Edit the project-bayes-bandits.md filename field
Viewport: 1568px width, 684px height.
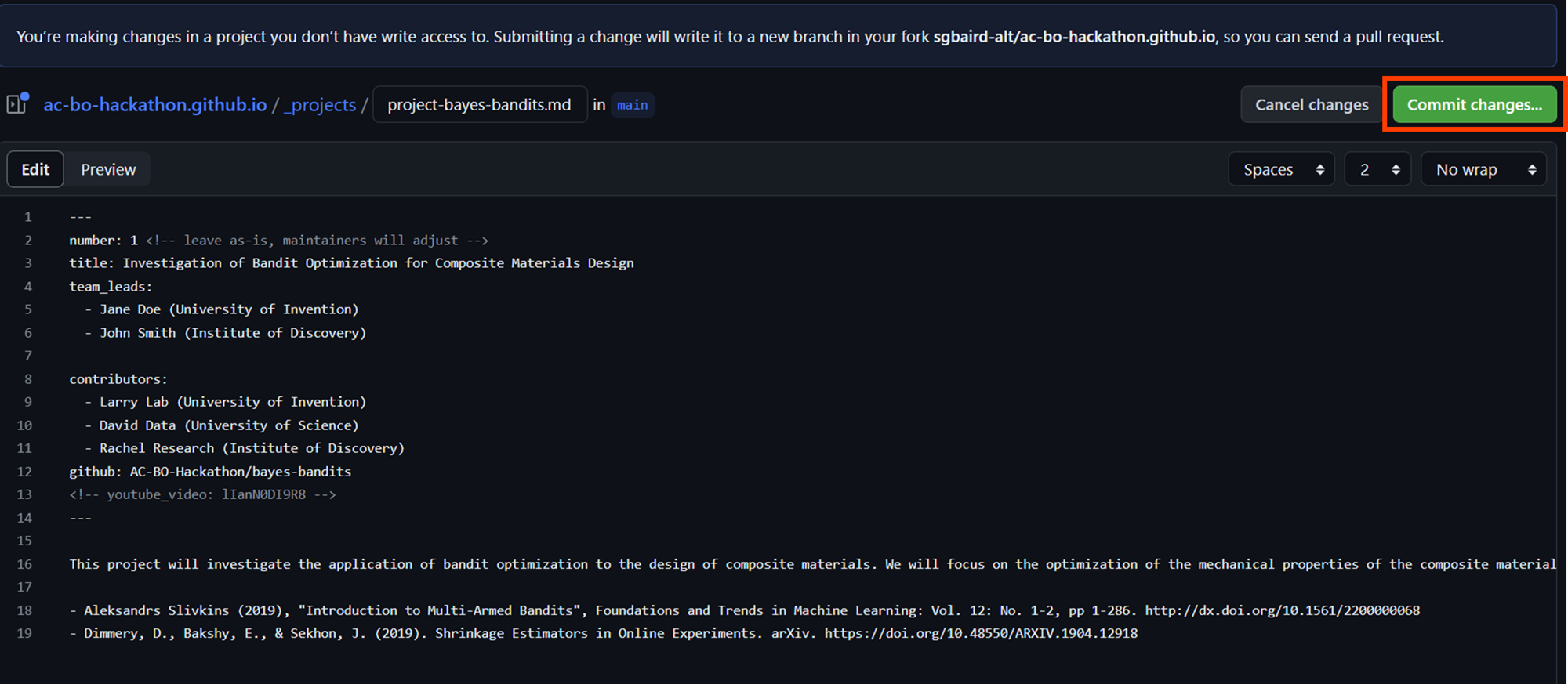(480, 105)
